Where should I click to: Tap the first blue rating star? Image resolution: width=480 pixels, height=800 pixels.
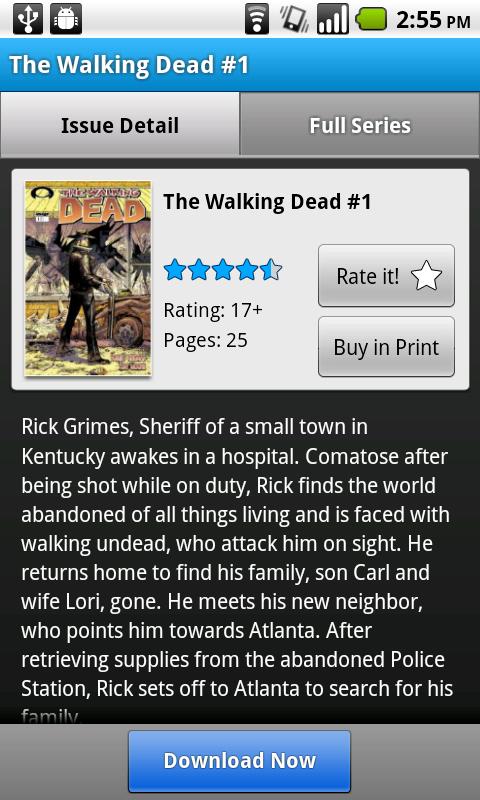pyautogui.click(x=175, y=269)
